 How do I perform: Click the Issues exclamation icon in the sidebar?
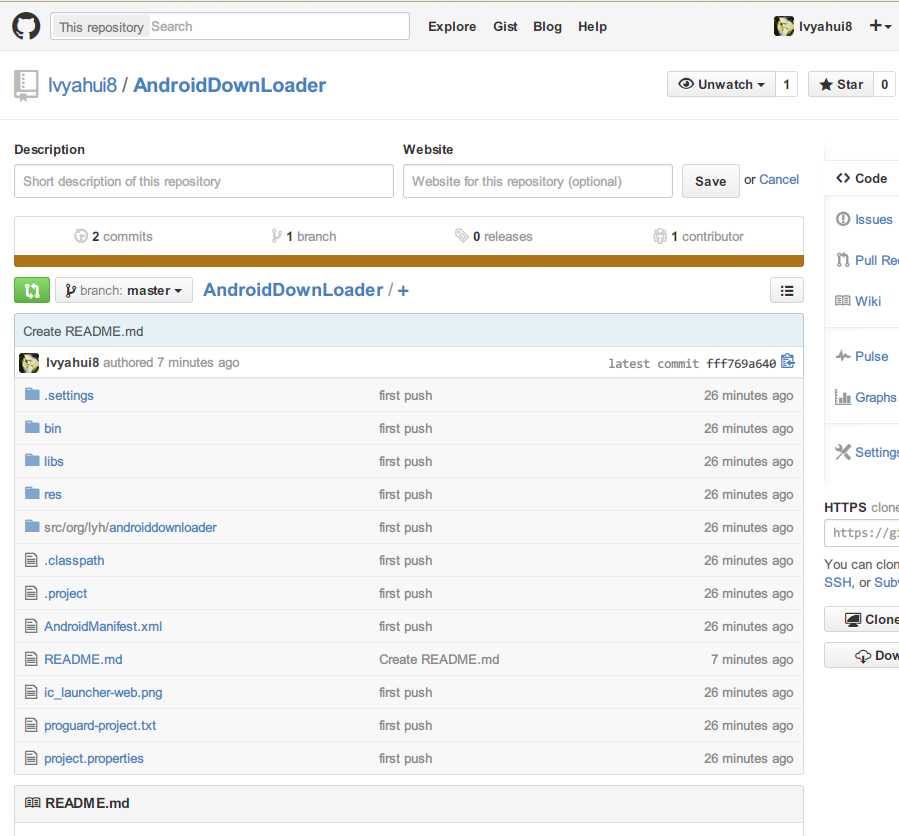click(x=843, y=219)
